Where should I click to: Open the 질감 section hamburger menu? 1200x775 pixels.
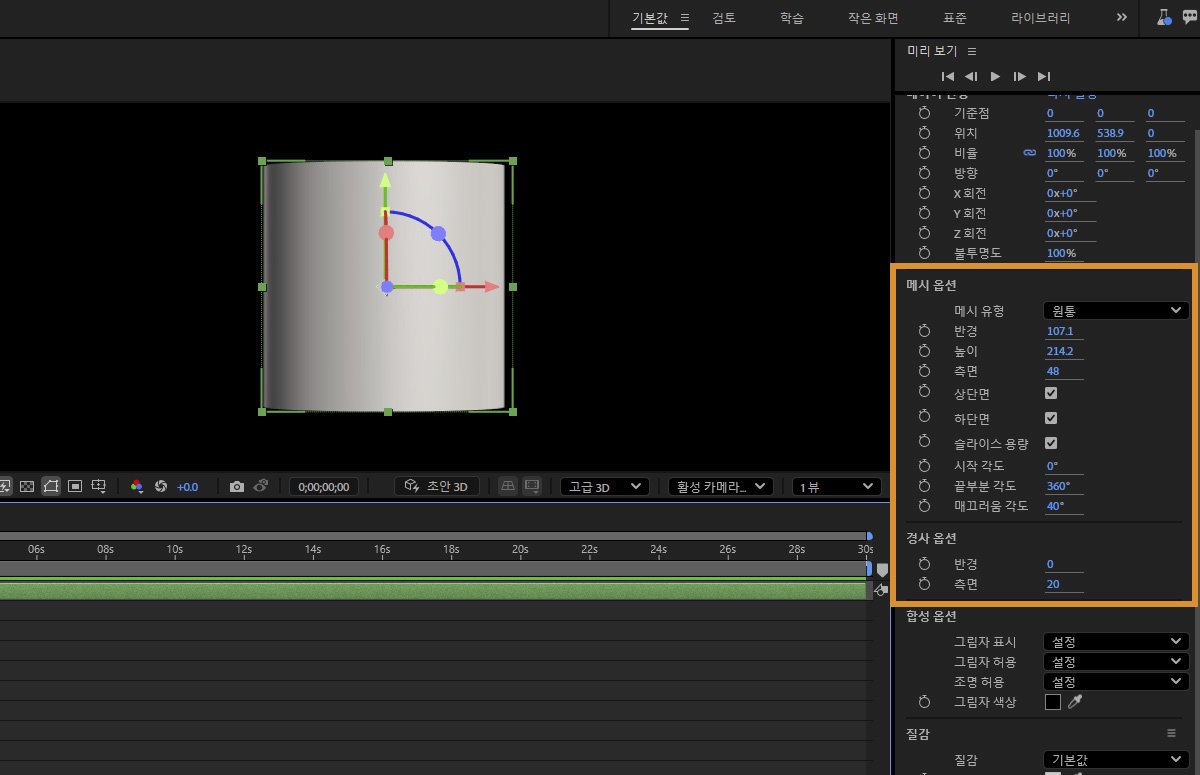click(x=1171, y=733)
